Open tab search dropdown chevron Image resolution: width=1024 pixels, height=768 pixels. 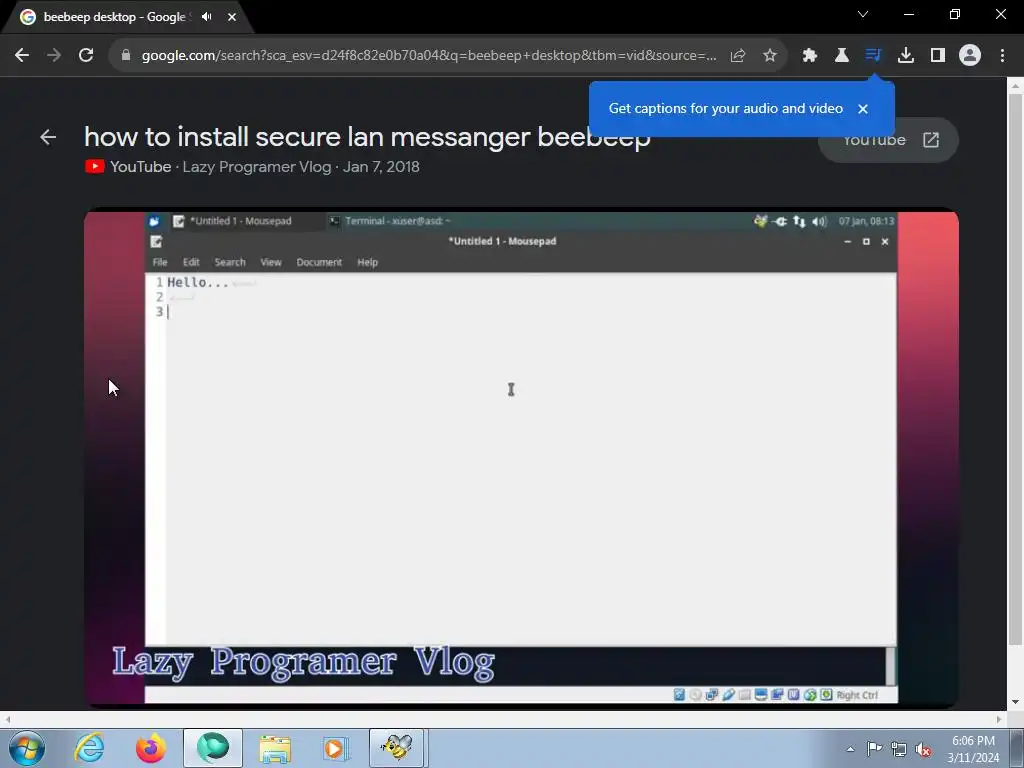(863, 14)
